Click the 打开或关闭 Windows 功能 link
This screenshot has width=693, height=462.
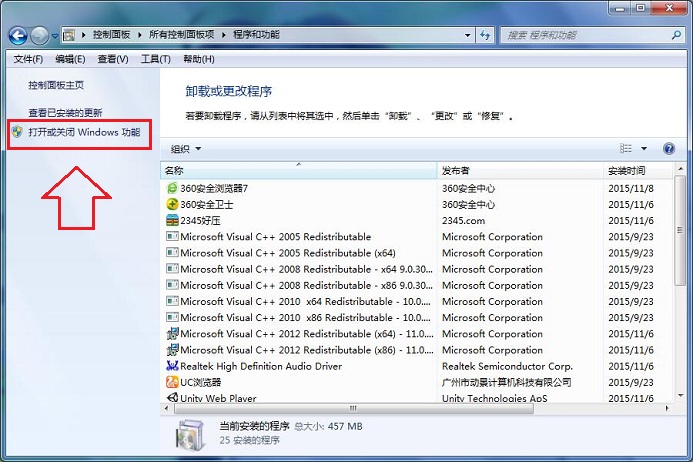[84, 132]
